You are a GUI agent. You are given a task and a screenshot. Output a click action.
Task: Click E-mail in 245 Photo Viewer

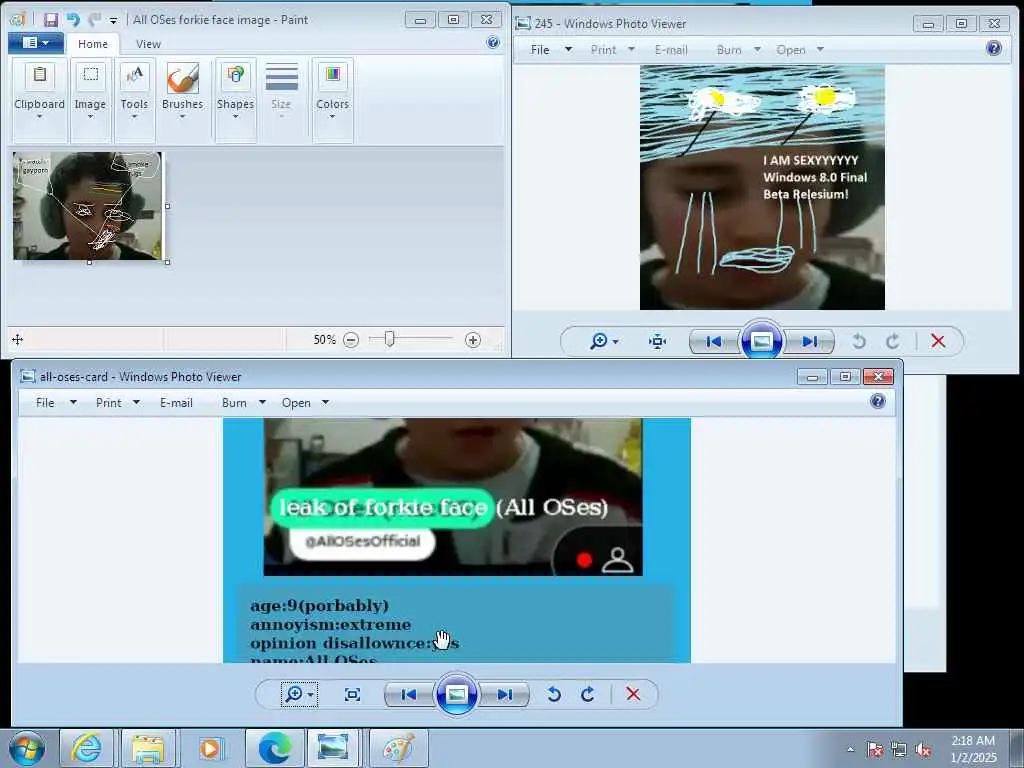[x=671, y=50]
